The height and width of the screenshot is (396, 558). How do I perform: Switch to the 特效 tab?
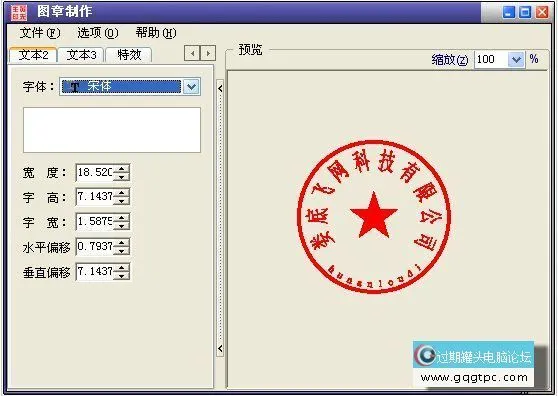(129, 55)
